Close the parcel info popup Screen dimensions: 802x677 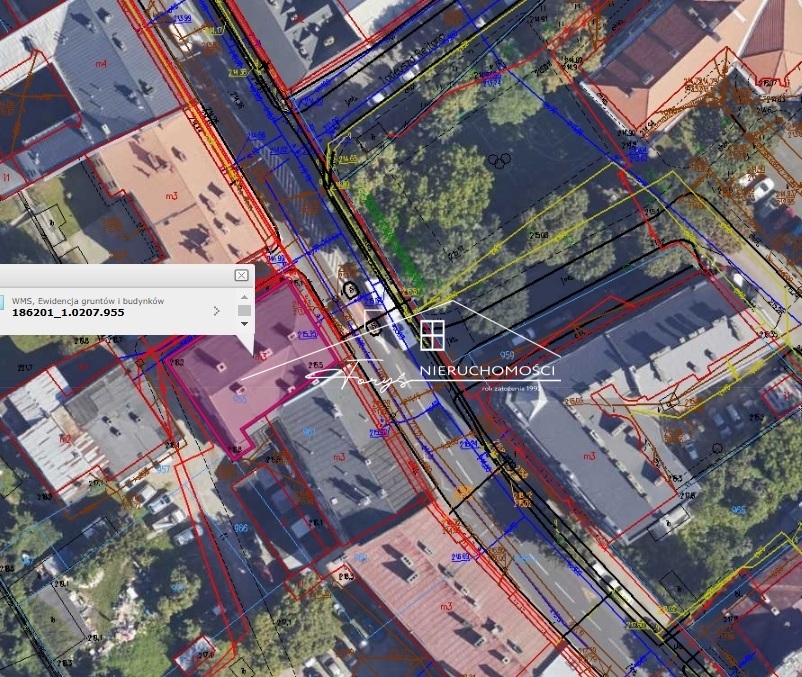coord(241,275)
